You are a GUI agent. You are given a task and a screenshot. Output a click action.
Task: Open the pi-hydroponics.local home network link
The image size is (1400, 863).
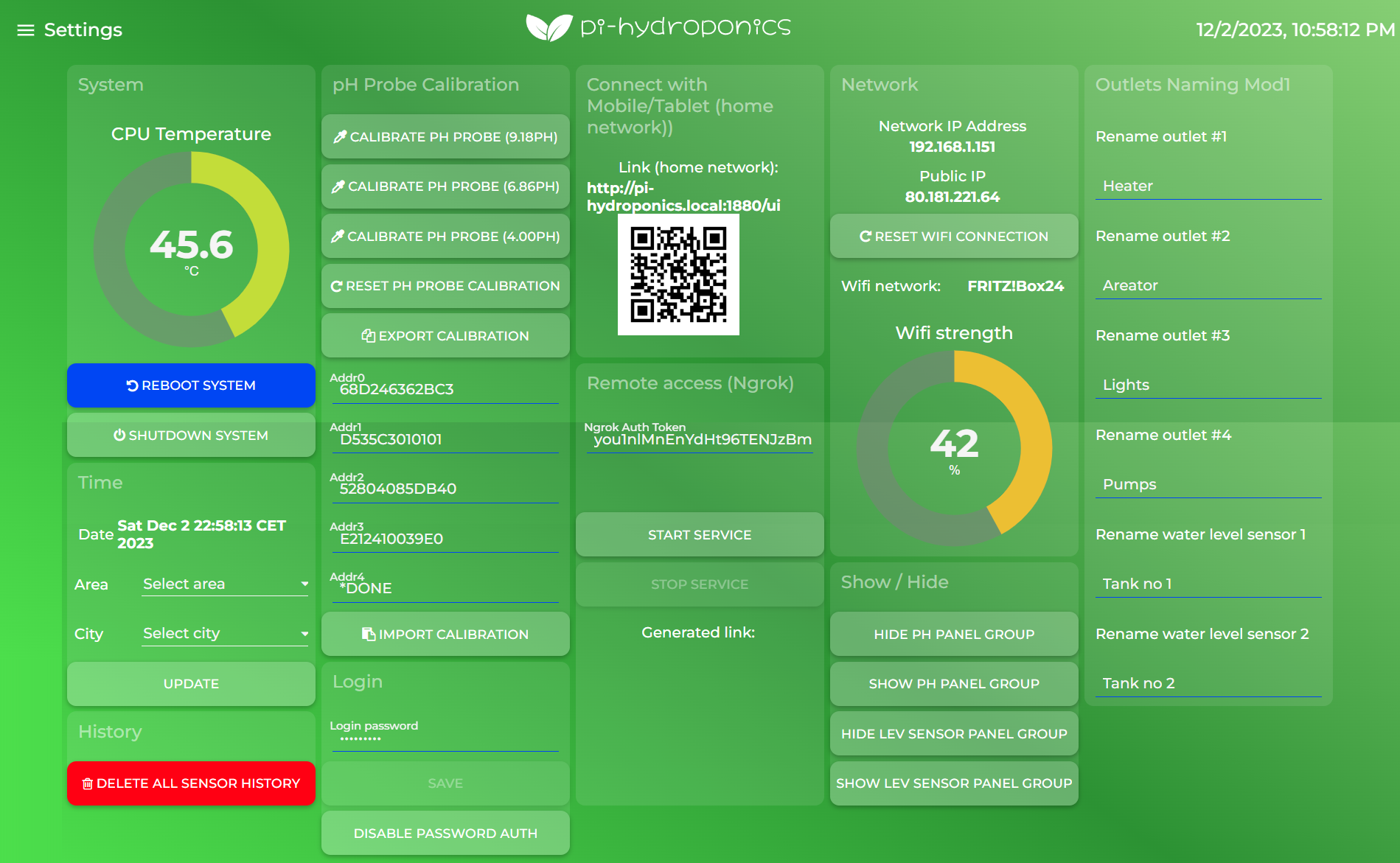[x=683, y=197]
